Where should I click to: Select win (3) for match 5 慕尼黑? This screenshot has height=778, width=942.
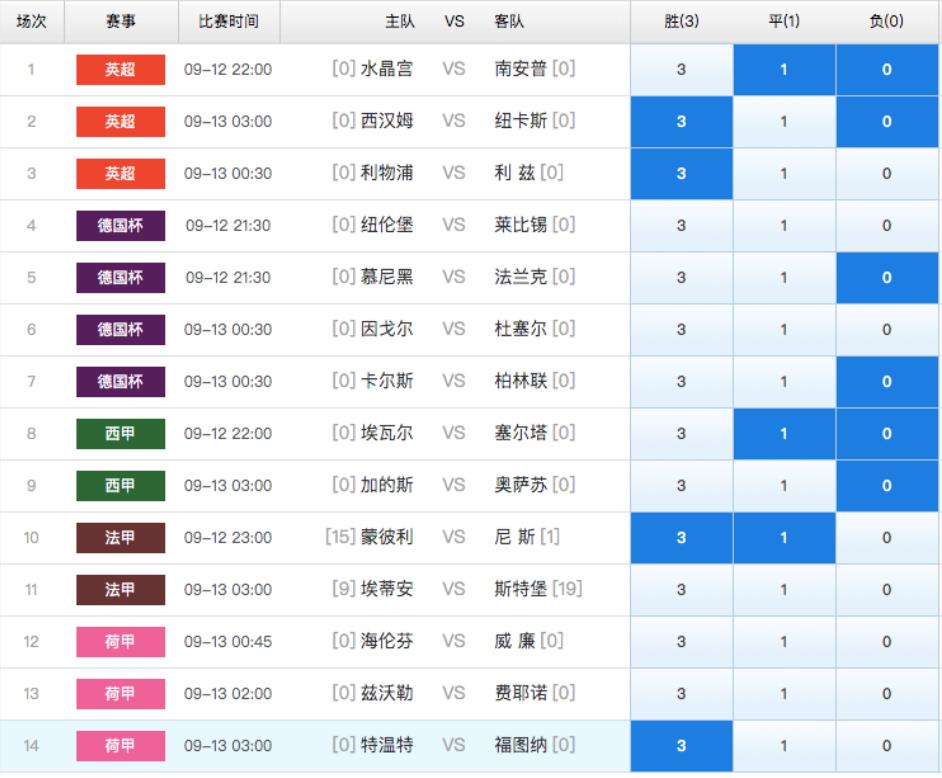681,278
